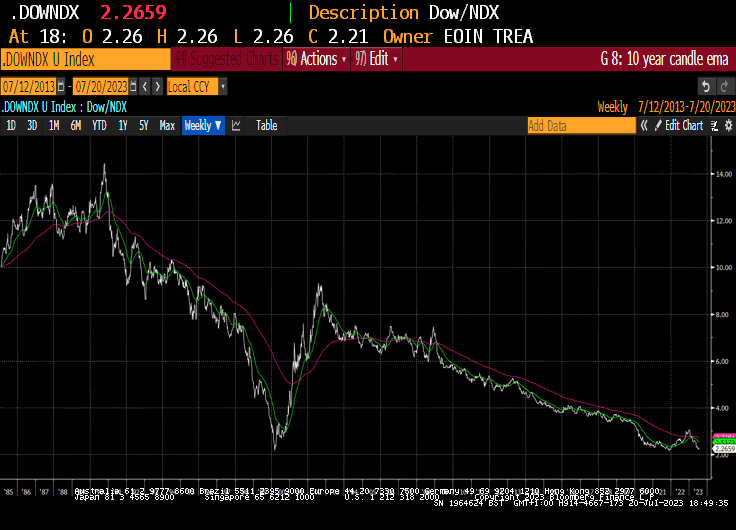Click the start date field 07/12/2013
This screenshot has height=530, width=736.
point(29,86)
